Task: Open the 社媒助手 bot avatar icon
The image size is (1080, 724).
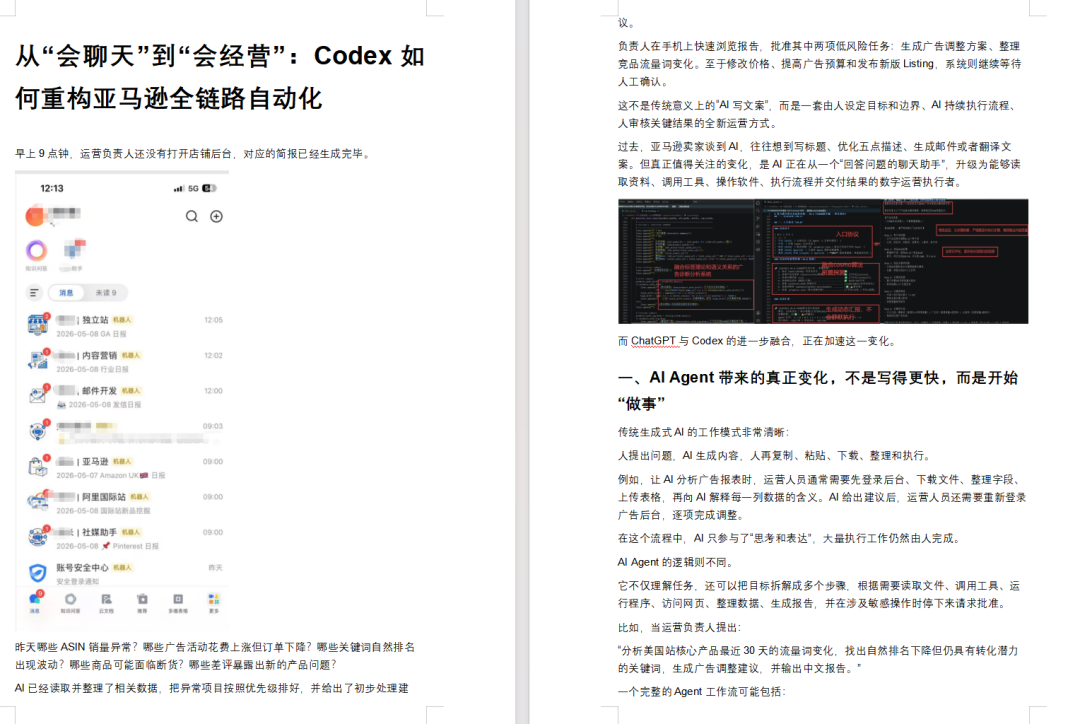Action: tap(38, 536)
